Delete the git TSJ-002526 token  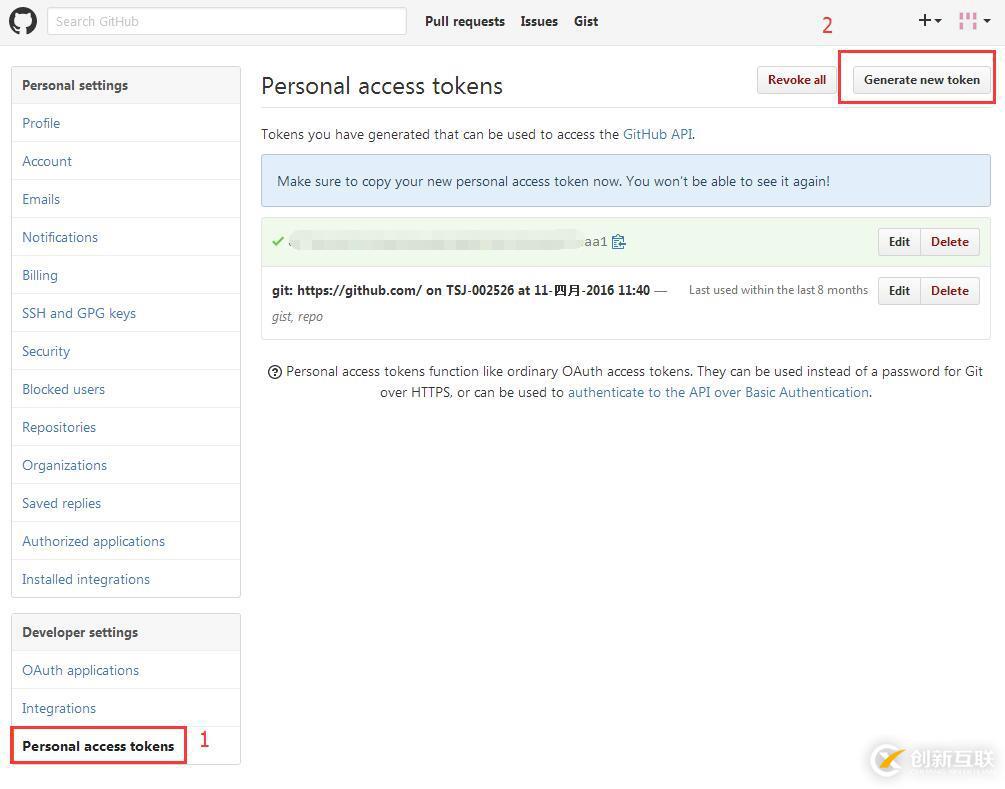point(949,291)
